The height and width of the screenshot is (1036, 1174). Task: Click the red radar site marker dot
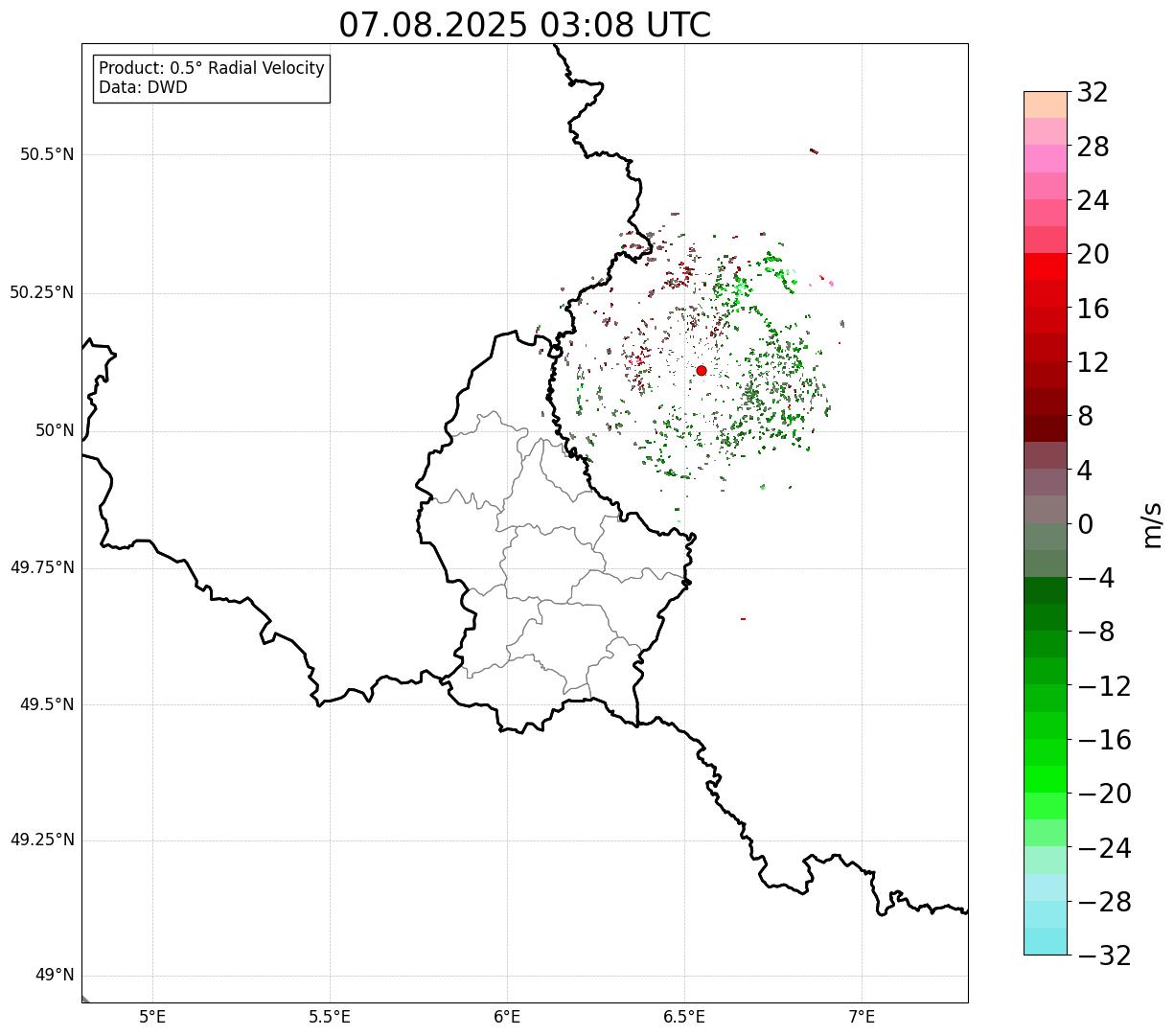(x=702, y=371)
